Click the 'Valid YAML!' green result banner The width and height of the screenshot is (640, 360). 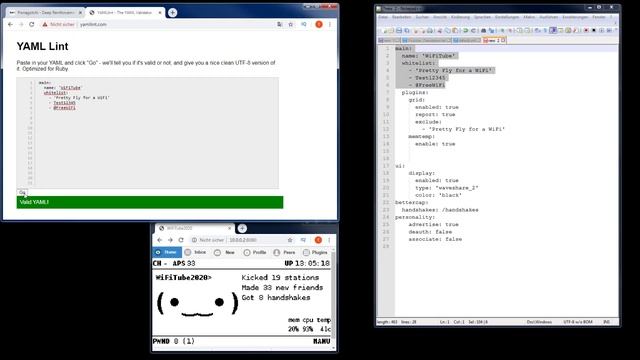coord(149,202)
